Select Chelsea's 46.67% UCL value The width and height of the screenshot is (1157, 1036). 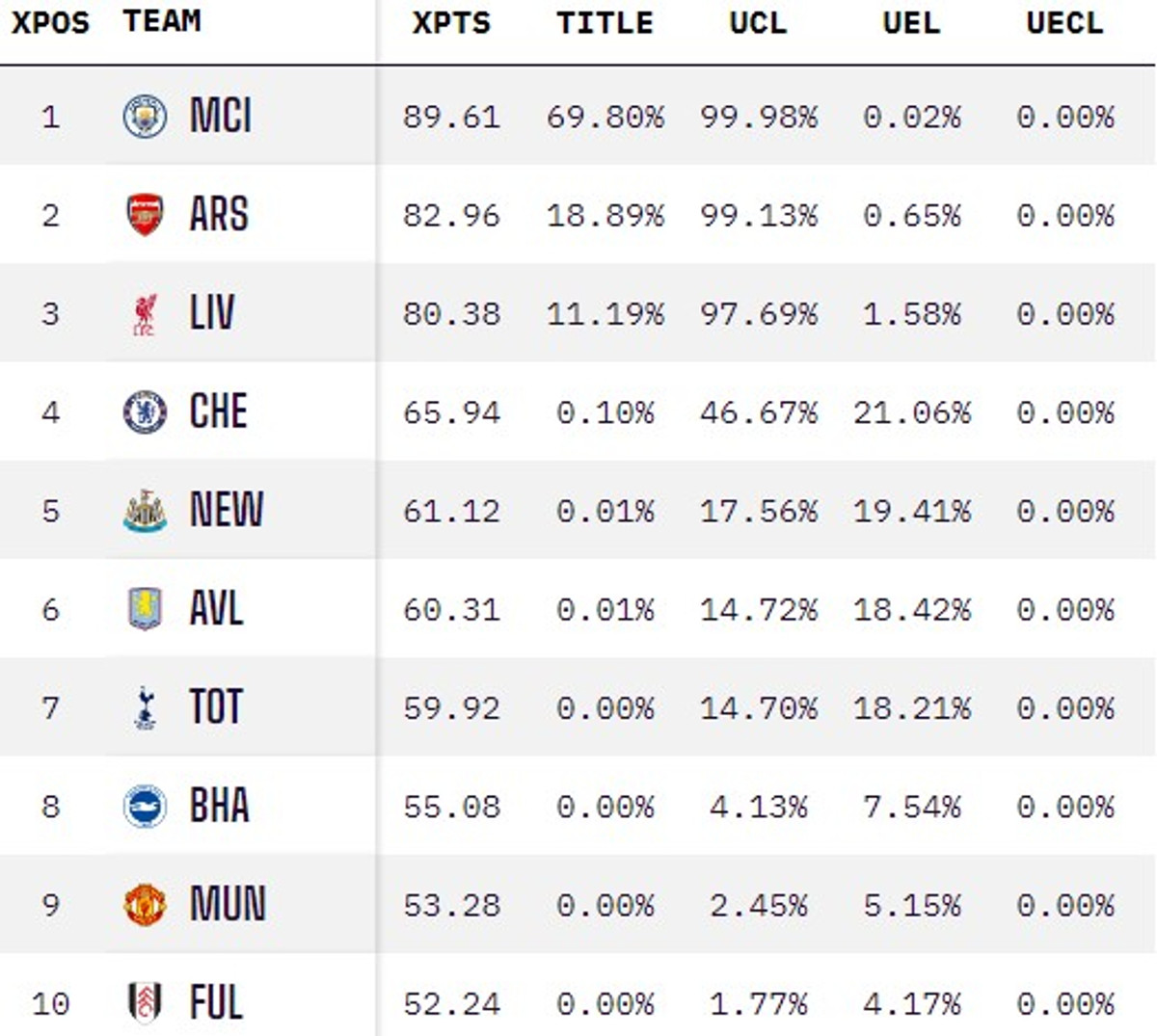(759, 413)
